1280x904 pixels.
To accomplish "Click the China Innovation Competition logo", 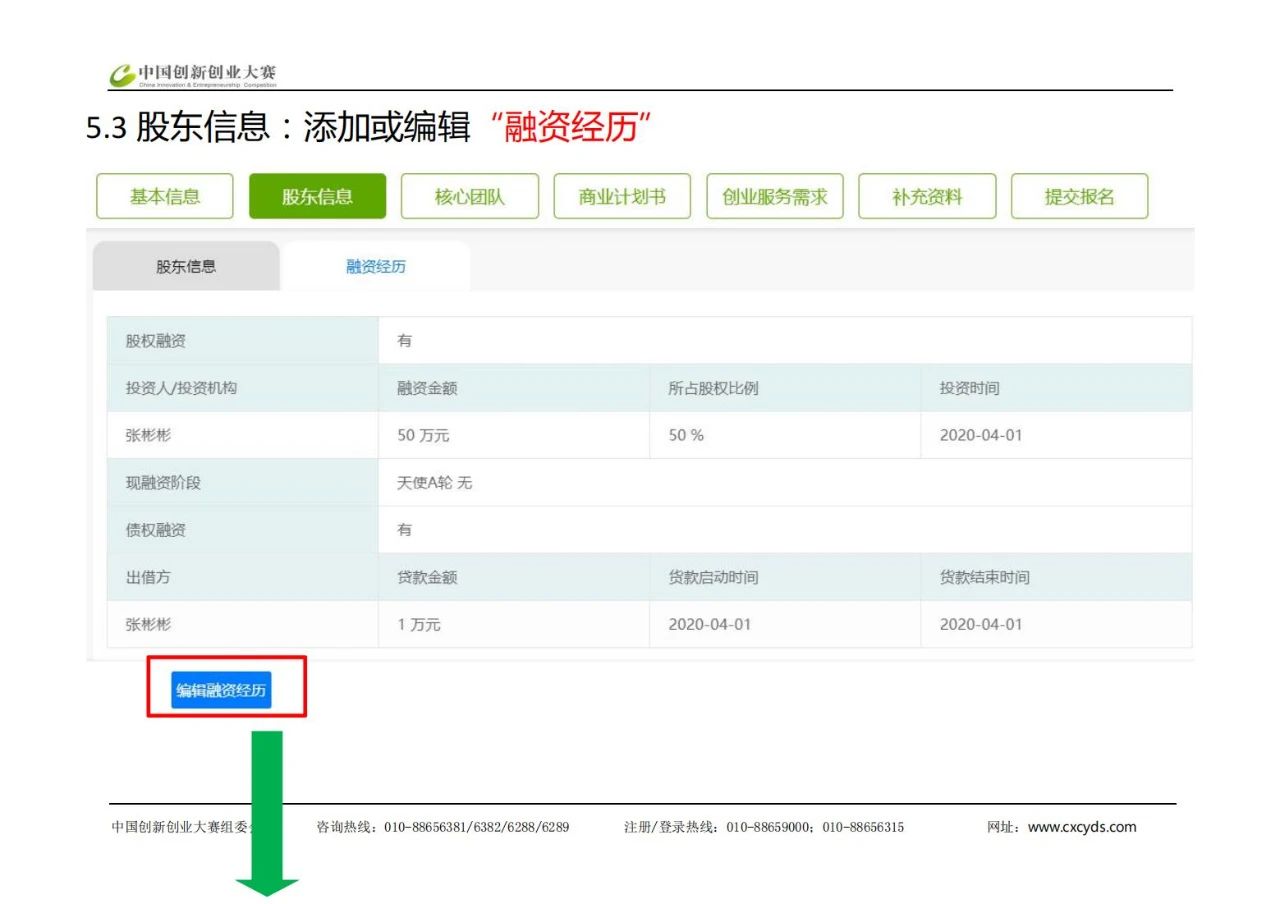I will click(193, 74).
